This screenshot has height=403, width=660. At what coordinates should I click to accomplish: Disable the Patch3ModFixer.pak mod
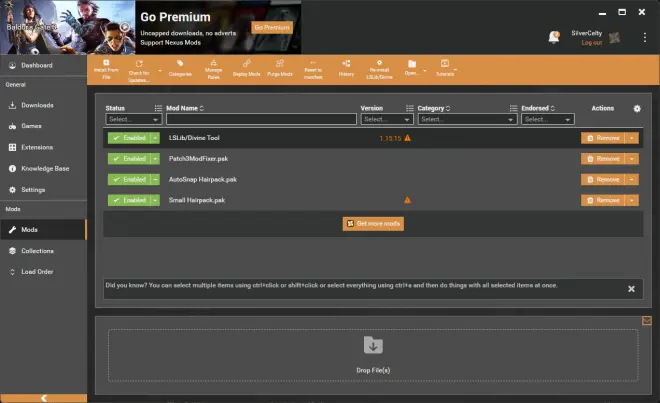pyautogui.click(x=128, y=159)
